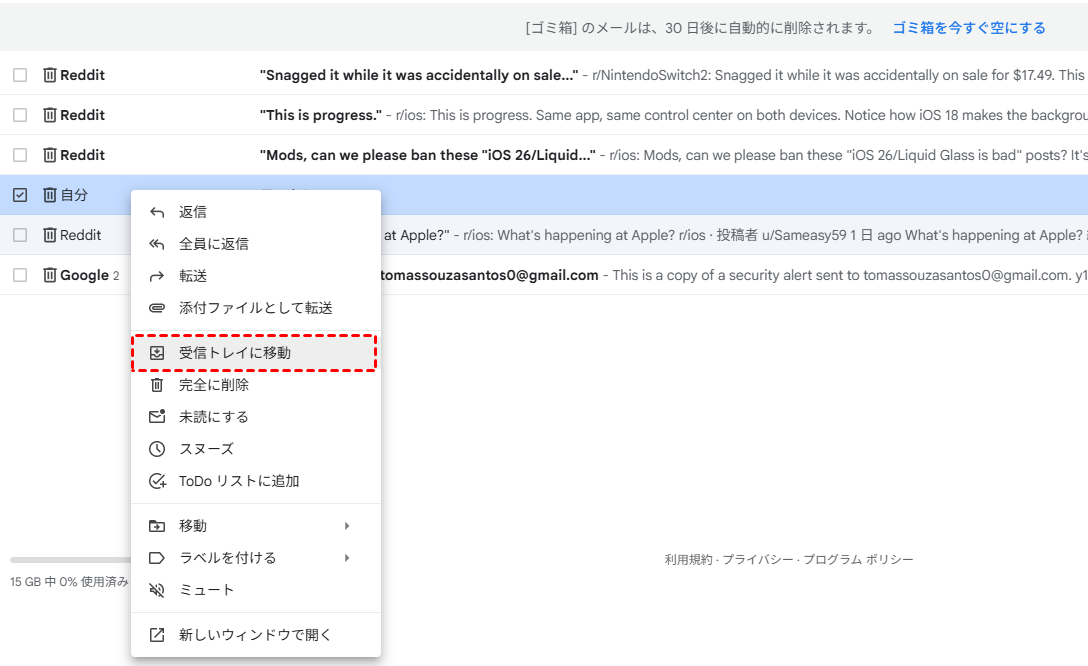The height and width of the screenshot is (666, 1088).
Task: Expand the ラベルを付ける submenu arrow
Action: pyautogui.click(x=347, y=558)
